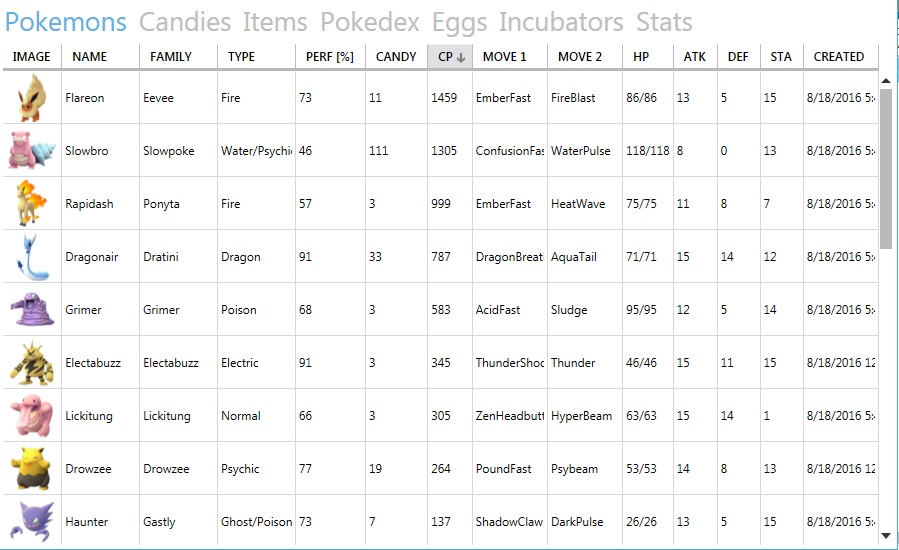
Task: Click the scrollbar down arrow
Action: click(x=886, y=536)
